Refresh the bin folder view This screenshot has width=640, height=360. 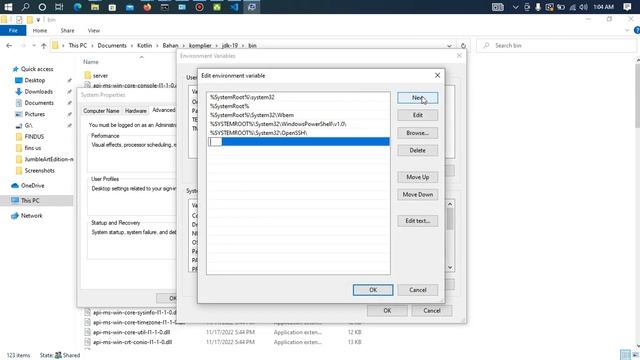click(x=463, y=46)
